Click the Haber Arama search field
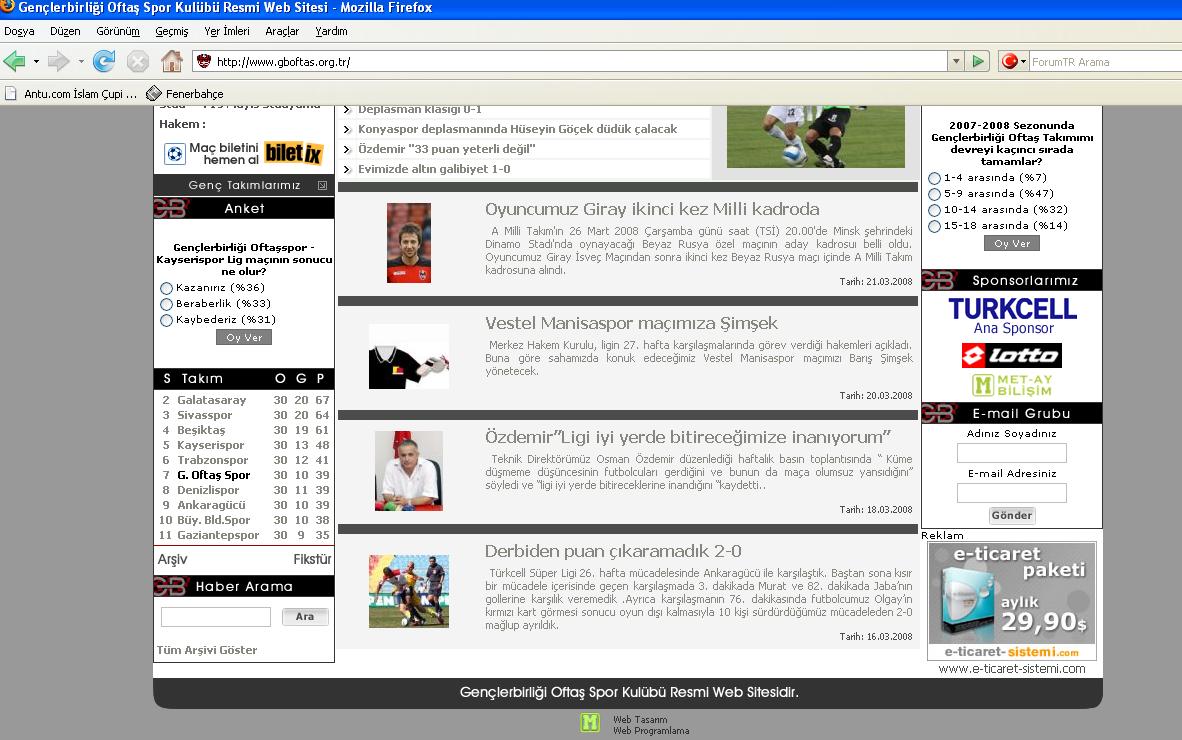The height and width of the screenshot is (740, 1182). pyautogui.click(x=216, y=617)
